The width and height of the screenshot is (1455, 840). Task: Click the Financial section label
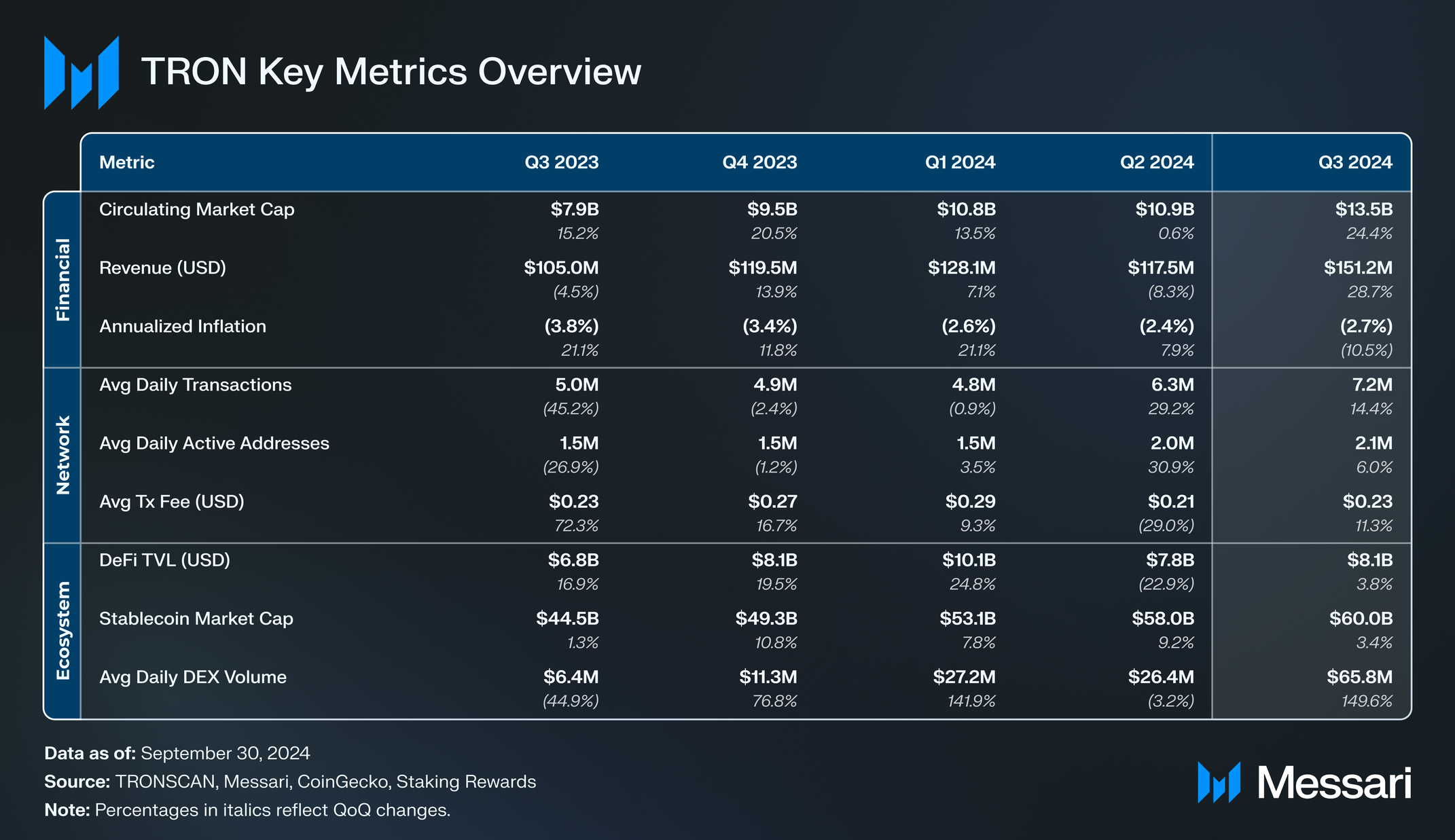[x=62, y=279]
